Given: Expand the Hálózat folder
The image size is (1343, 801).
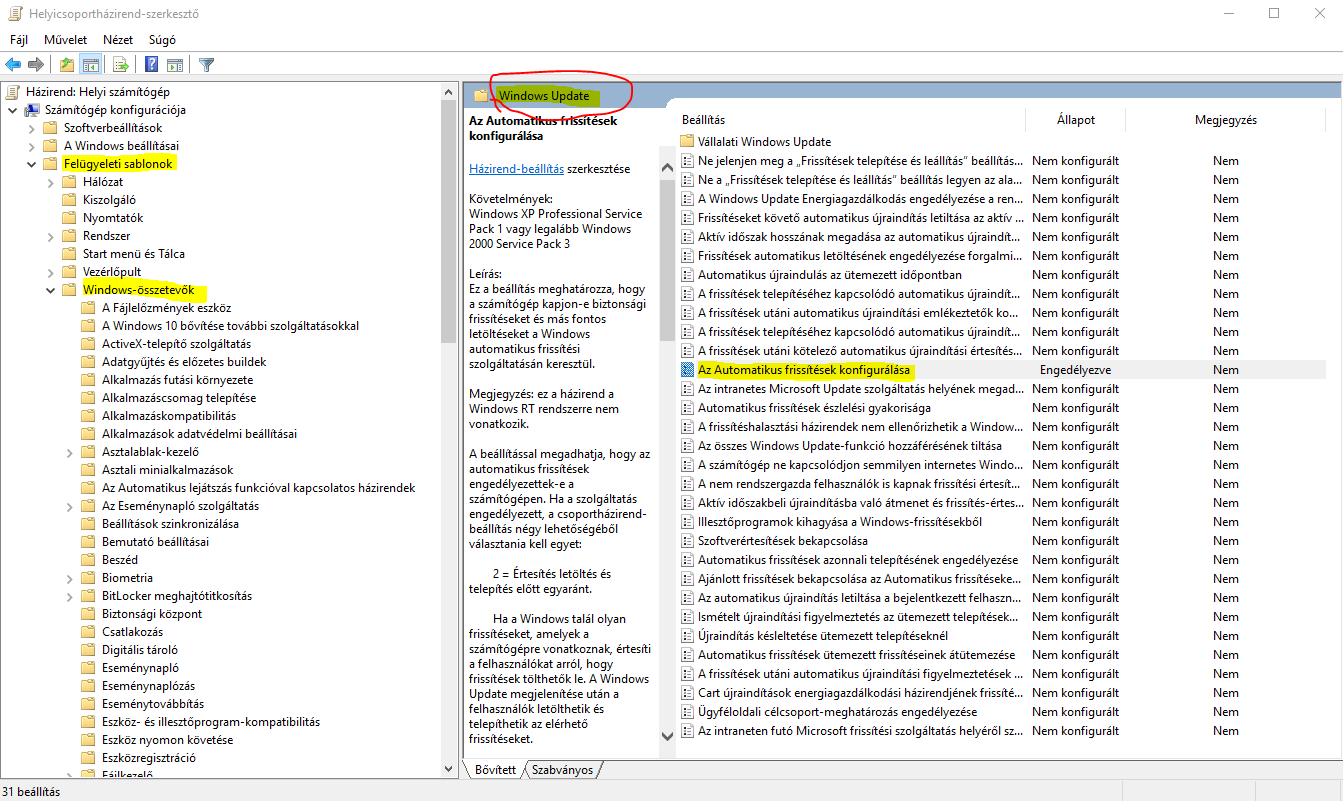Looking at the screenshot, I should 51,182.
